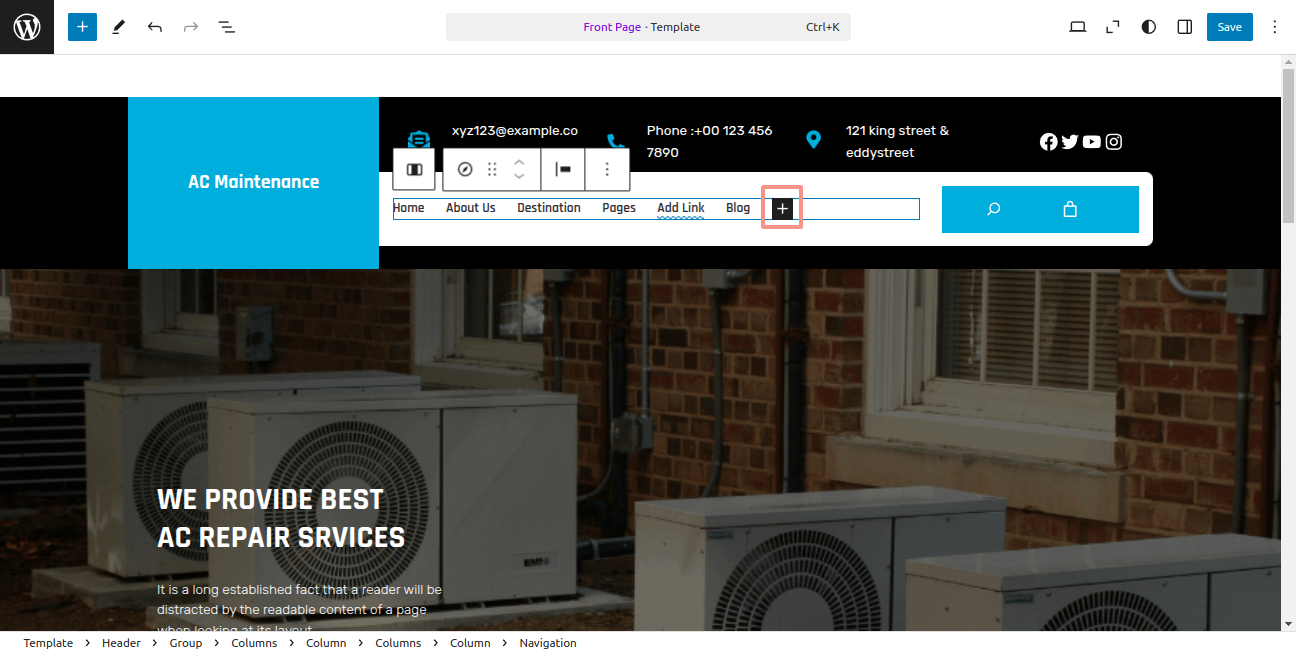Image resolution: width=1296 pixels, height=653 pixels.
Task: Toggle the Styles half-circle panel
Action: 1149,27
